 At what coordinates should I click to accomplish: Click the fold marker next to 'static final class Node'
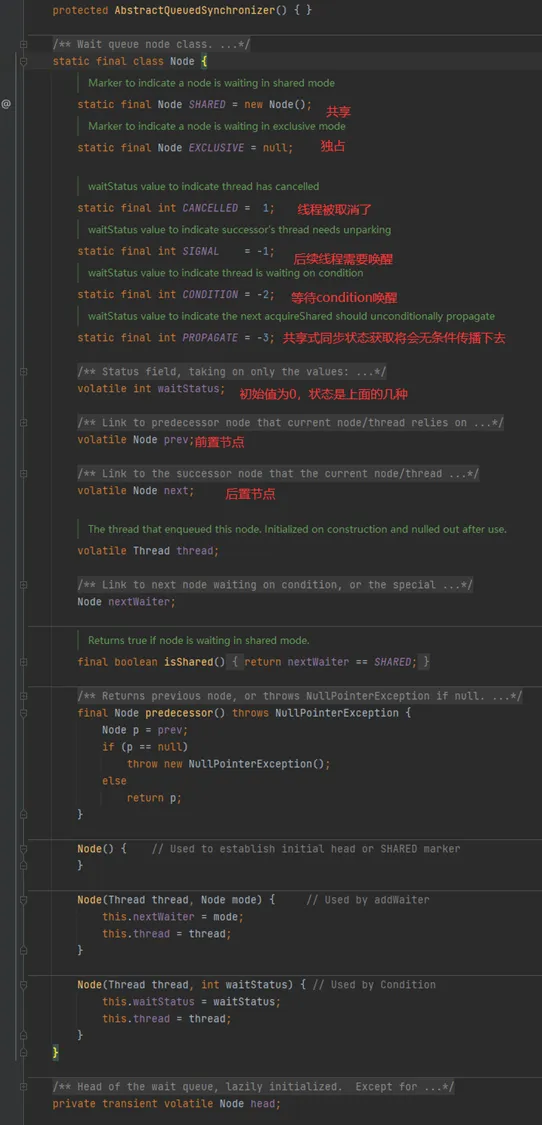point(24,62)
